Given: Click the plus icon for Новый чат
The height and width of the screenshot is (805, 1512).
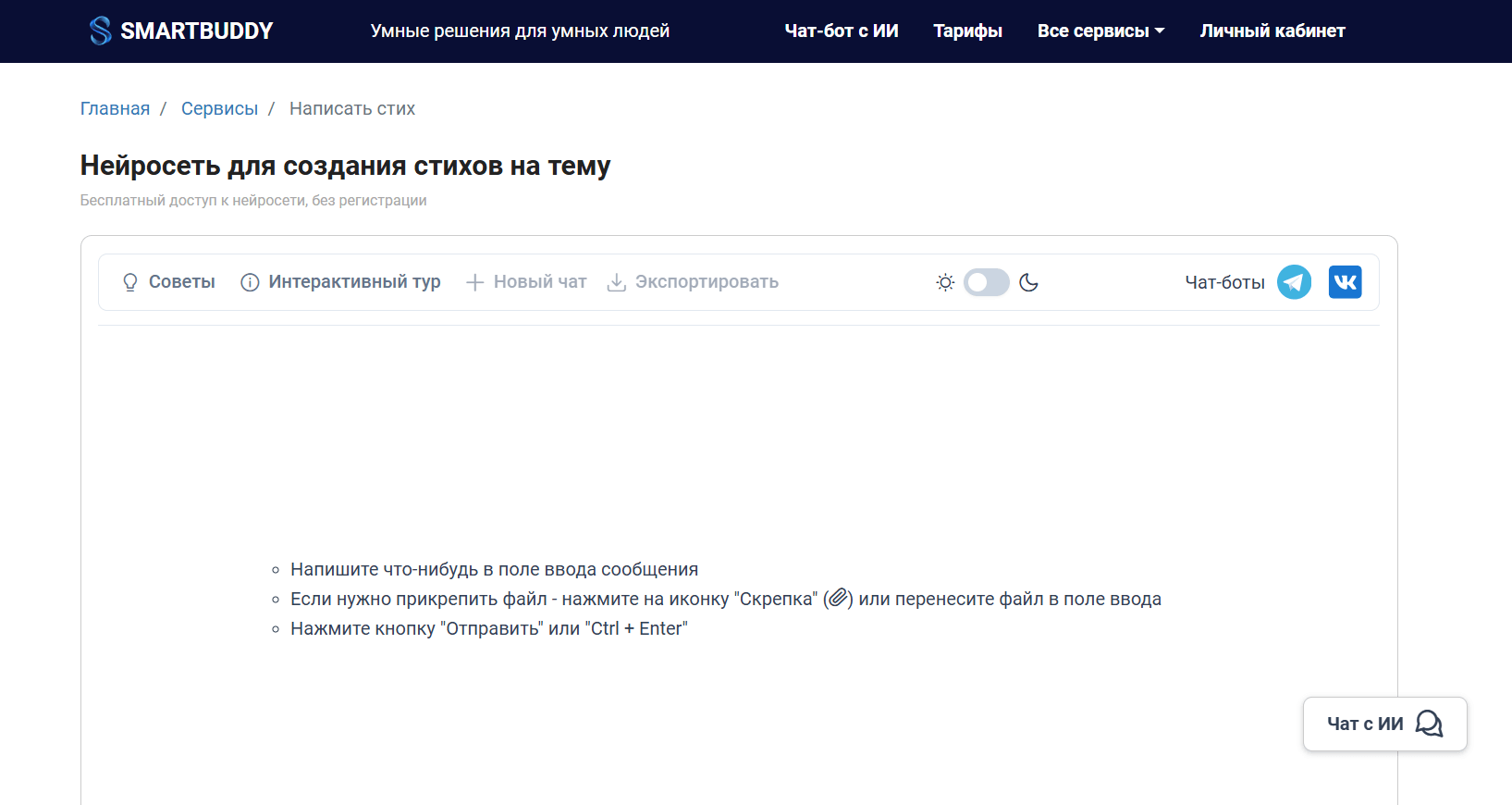Looking at the screenshot, I should point(474,282).
